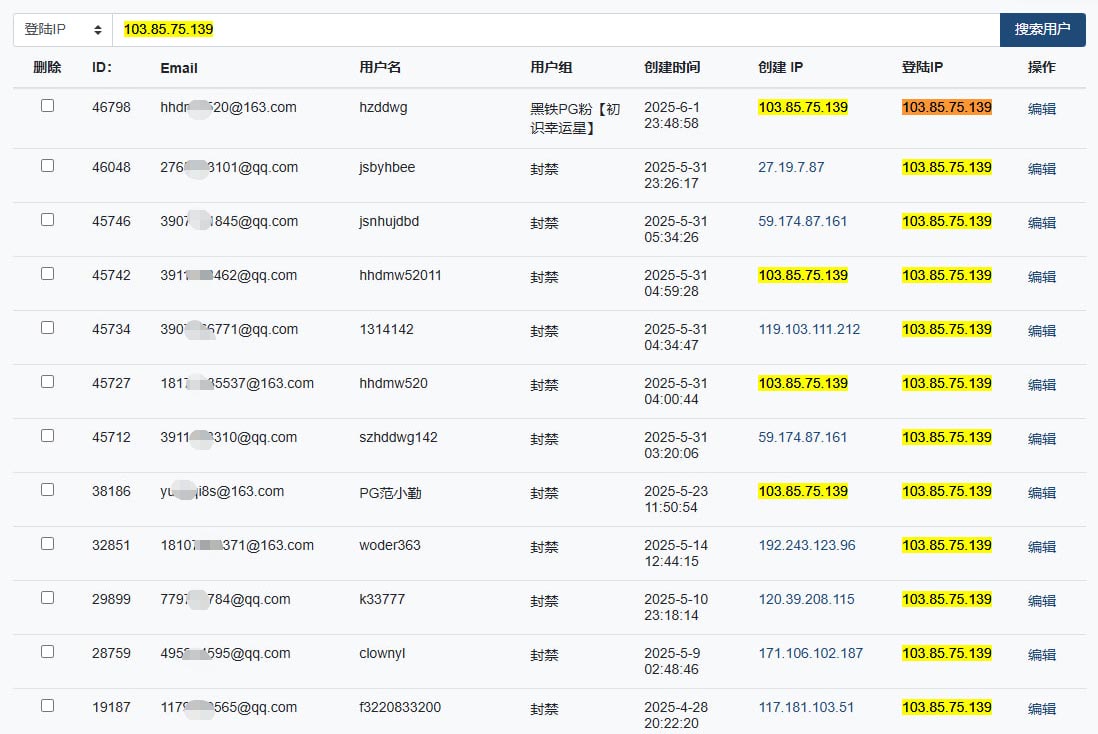Tick the checkbox for ID 45734
This screenshot has height=734, width=1098.
[x=48, y=328]
